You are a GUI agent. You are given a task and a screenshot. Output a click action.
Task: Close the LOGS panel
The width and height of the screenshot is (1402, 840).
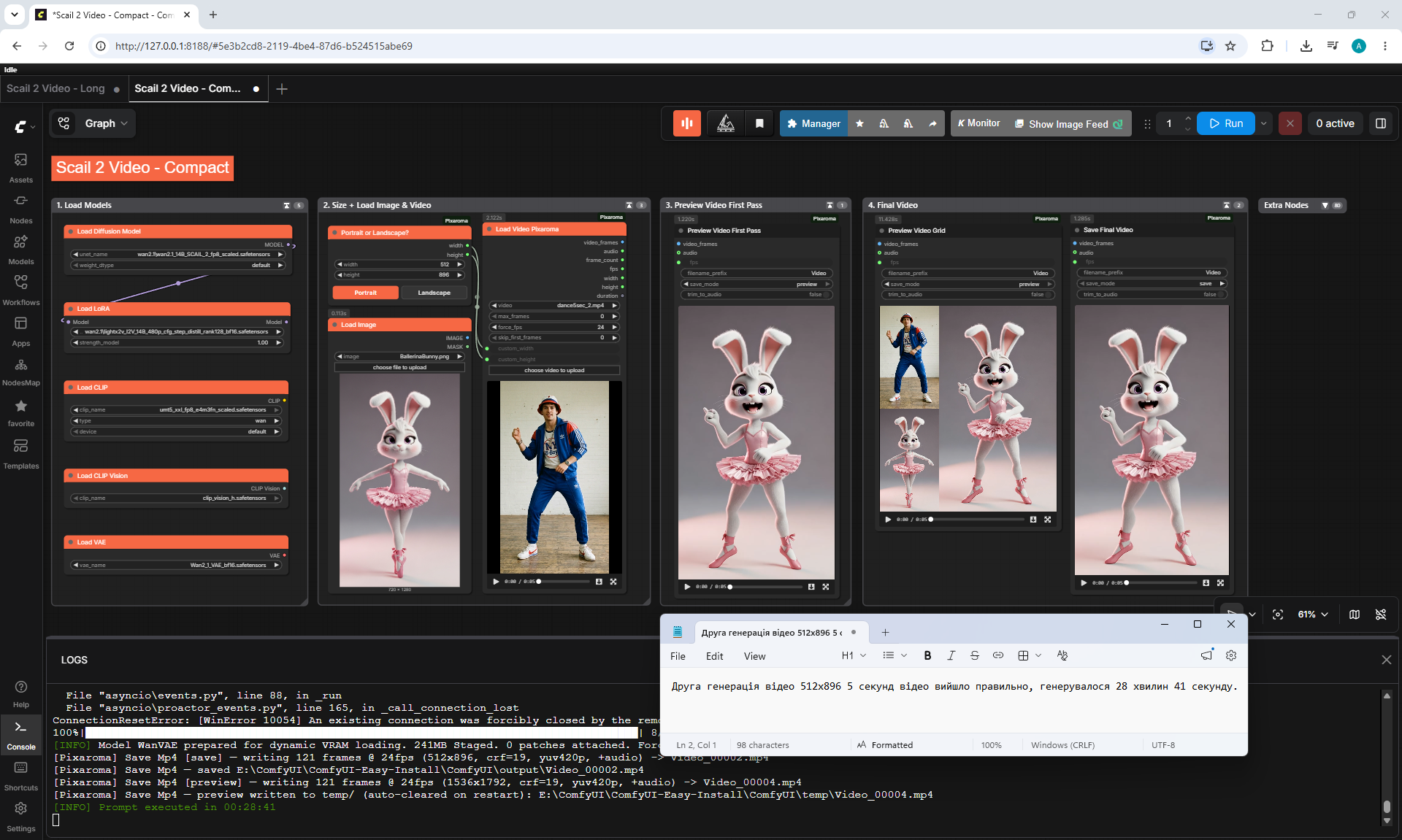pyautogui.click(x=1387, y=660)
